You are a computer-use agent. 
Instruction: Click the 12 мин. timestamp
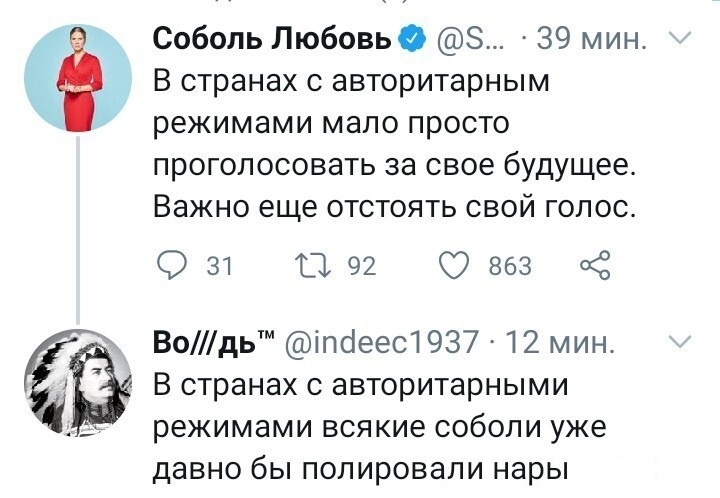(x=560, y=342)
